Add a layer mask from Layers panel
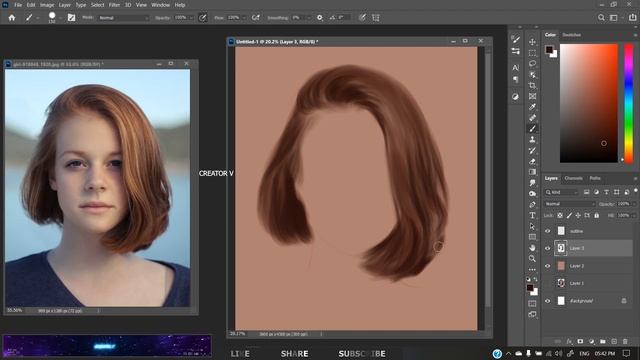This screenshot has width=640, height=360. pyautogui.click(x=580, y=341)
